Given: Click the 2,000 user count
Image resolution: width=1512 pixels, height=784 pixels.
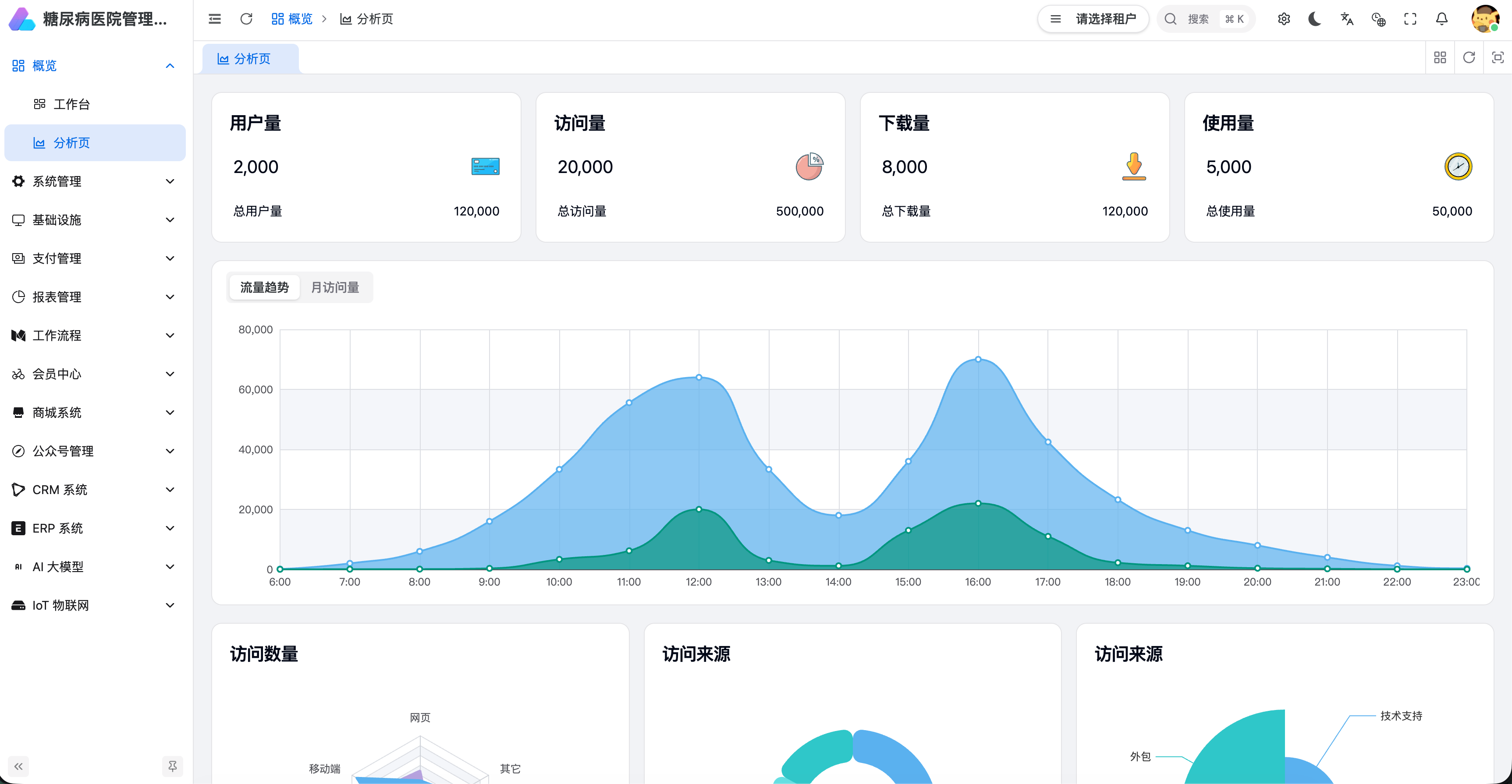Looking at the screenshot, I should click(256, 167).
